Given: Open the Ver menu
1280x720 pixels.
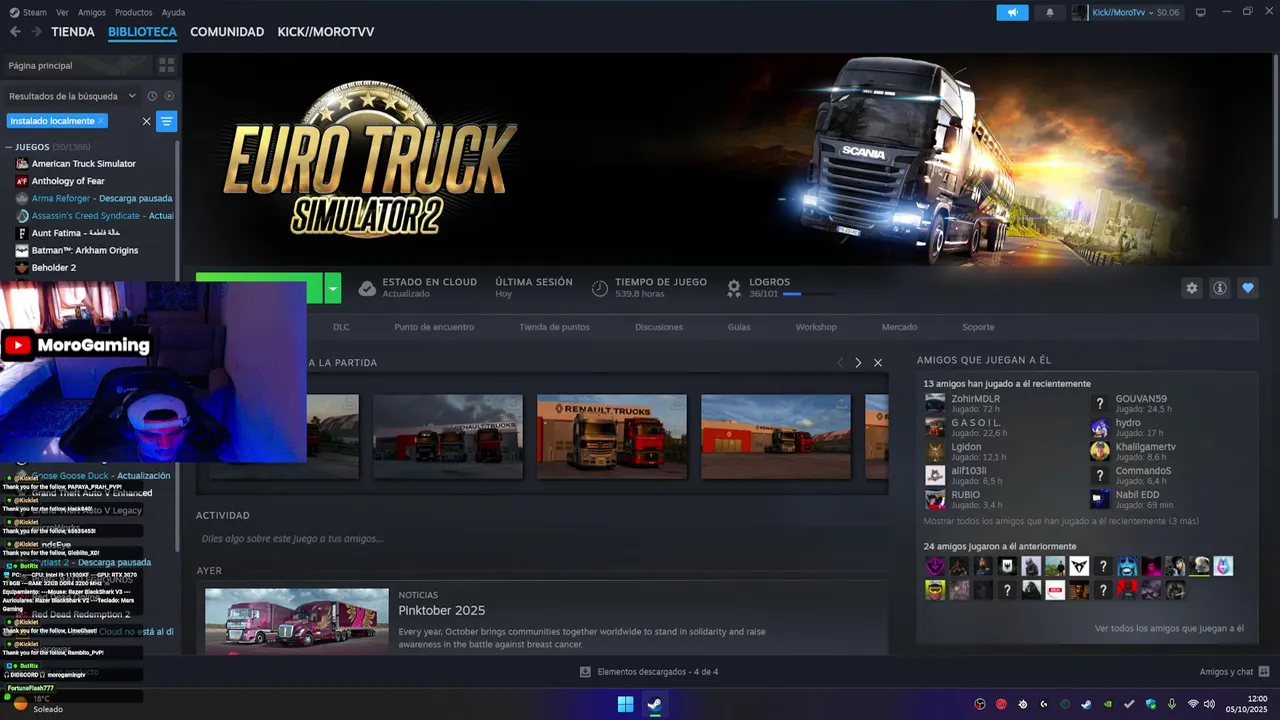Looking at the screenshot, I should (63, 12).
